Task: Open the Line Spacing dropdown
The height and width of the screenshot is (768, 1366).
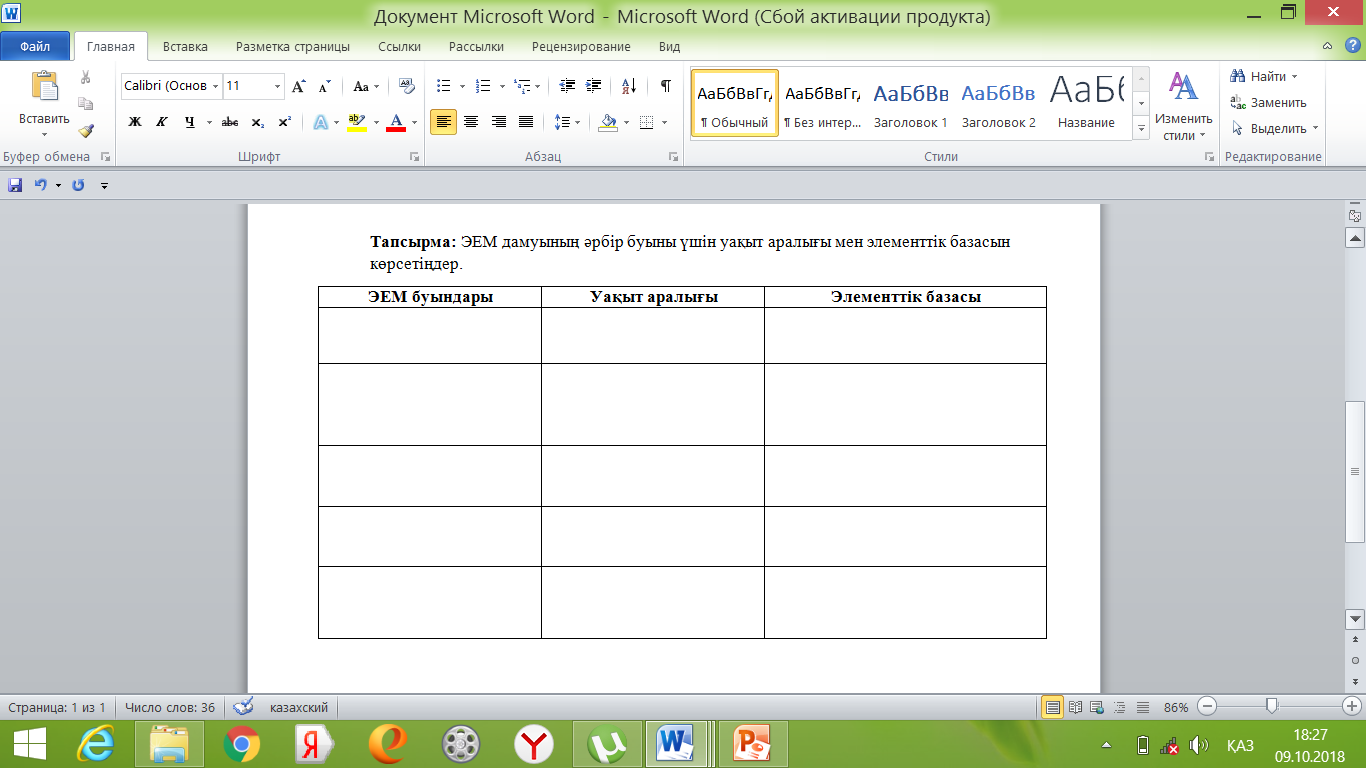Action: [567, 122]
